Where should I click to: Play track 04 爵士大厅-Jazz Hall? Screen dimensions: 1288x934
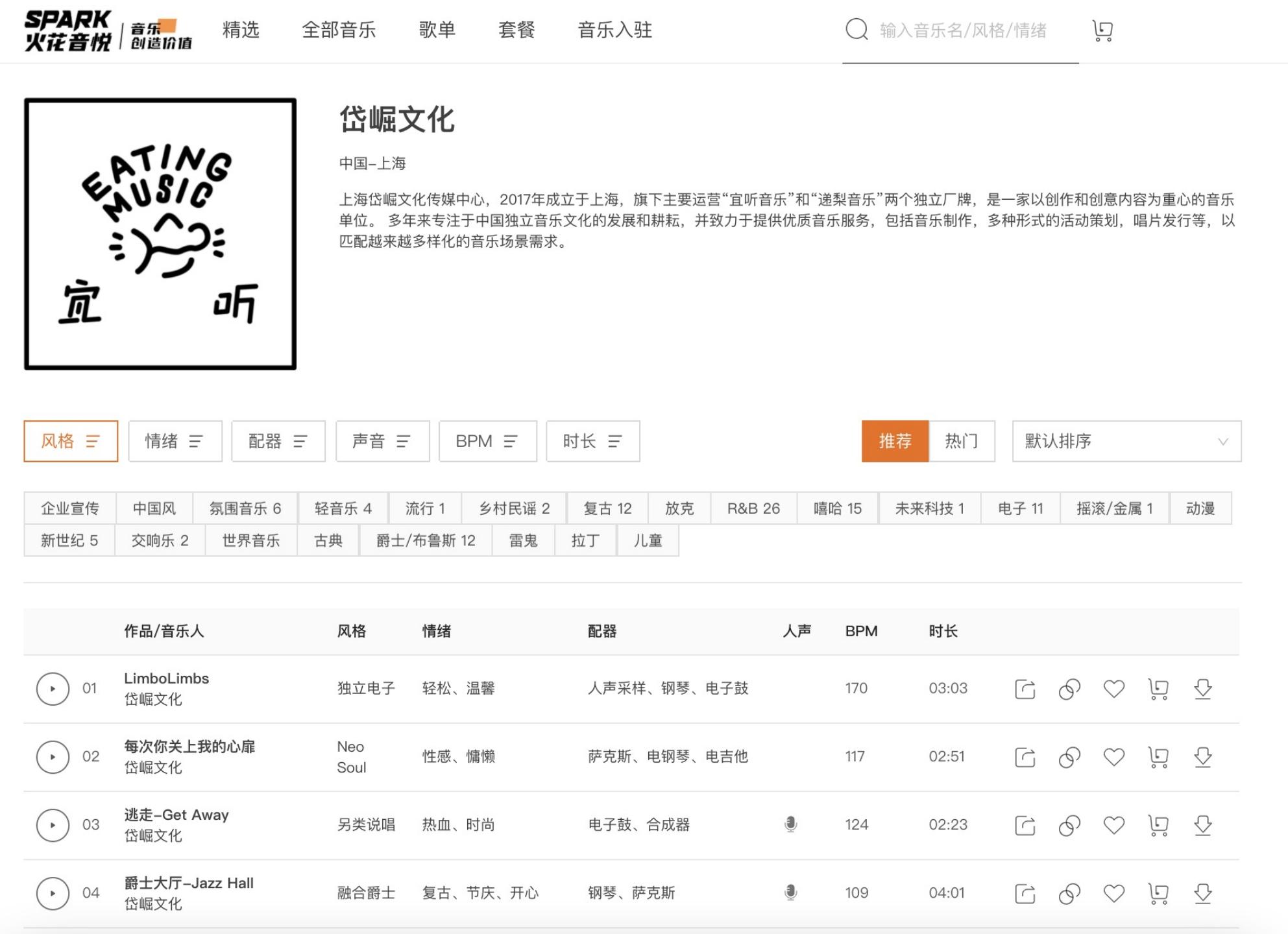(x=53, y=893)
